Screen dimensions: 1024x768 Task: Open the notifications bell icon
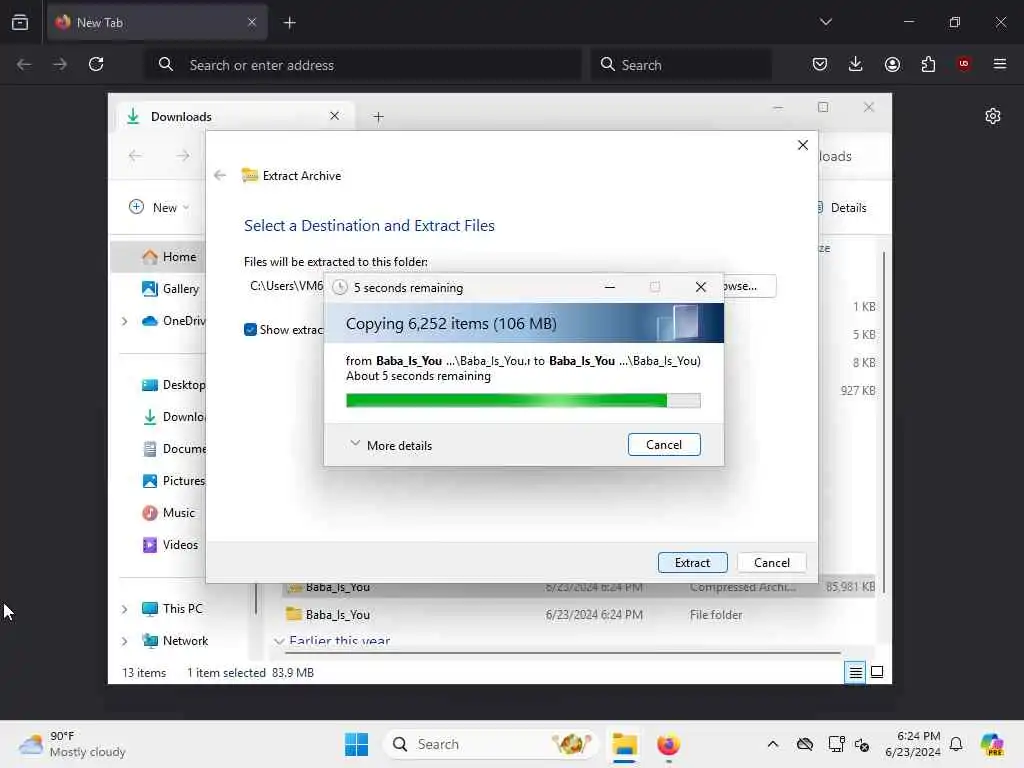[x=956, y=744]
